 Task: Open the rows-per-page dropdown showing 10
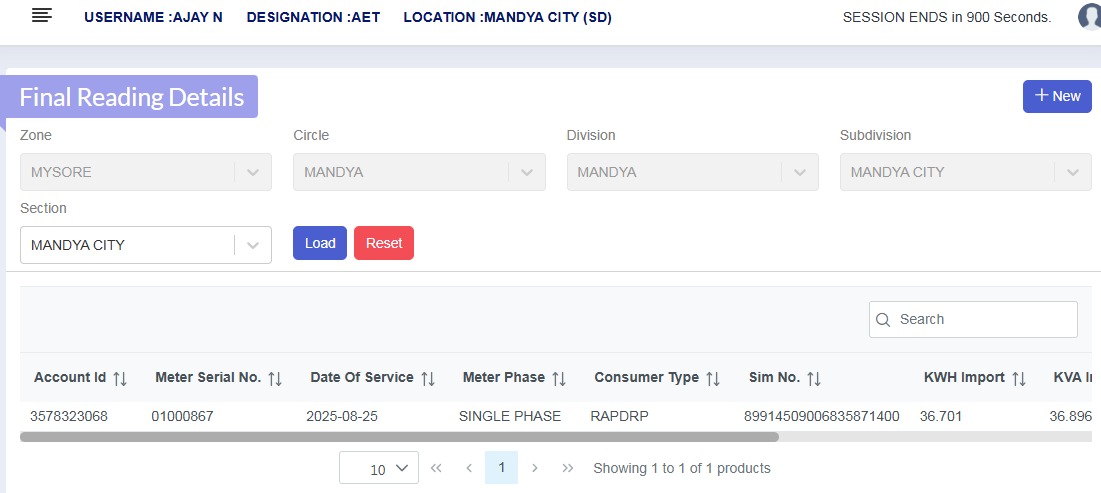379,468
